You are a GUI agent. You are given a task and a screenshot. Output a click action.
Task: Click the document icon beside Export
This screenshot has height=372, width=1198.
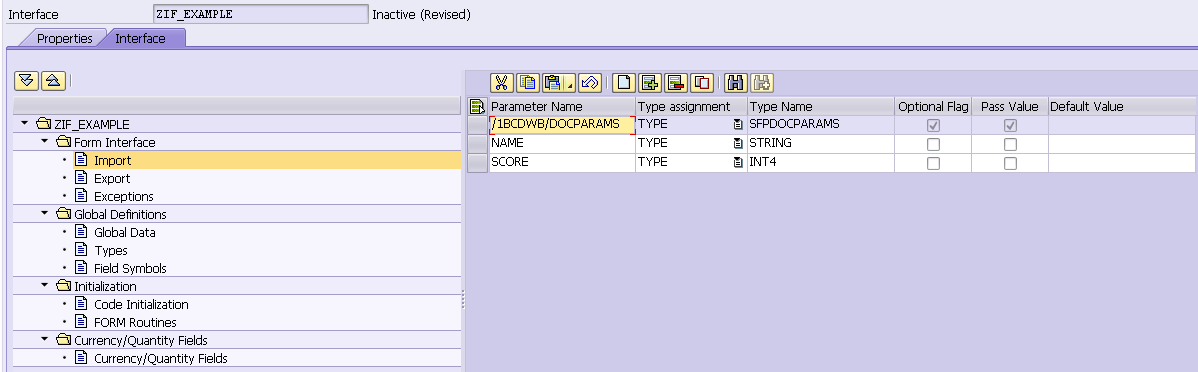pos(81,178)
